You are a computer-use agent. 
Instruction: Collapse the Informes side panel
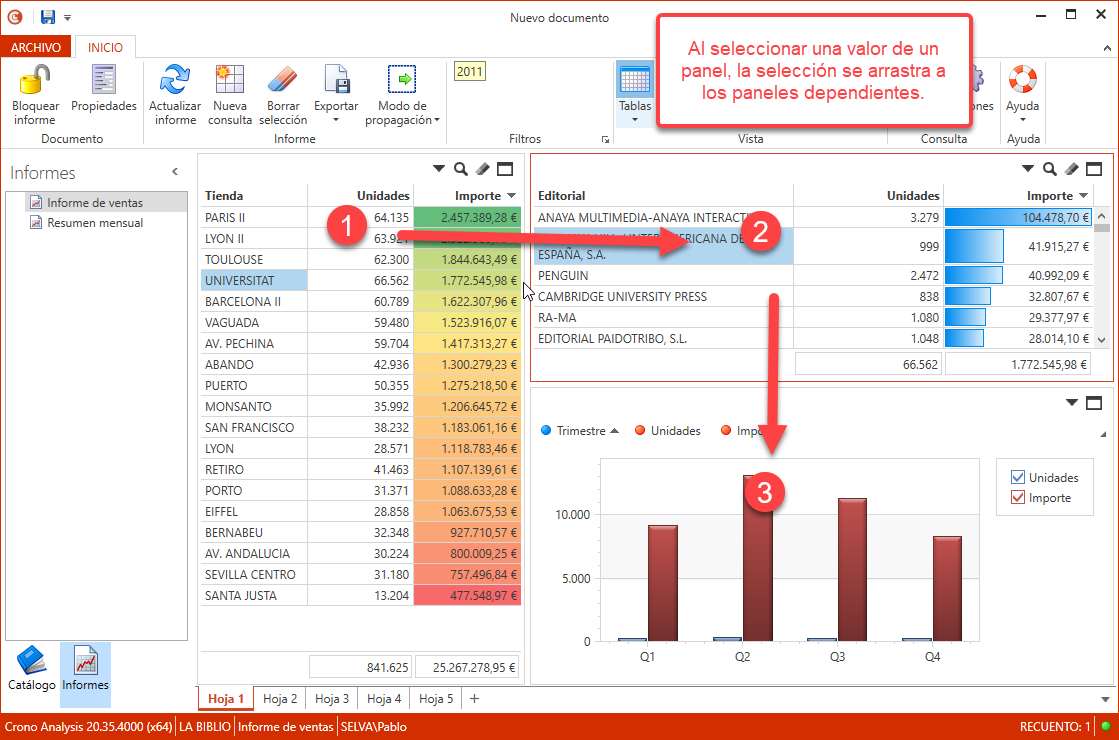coord(175,172)
